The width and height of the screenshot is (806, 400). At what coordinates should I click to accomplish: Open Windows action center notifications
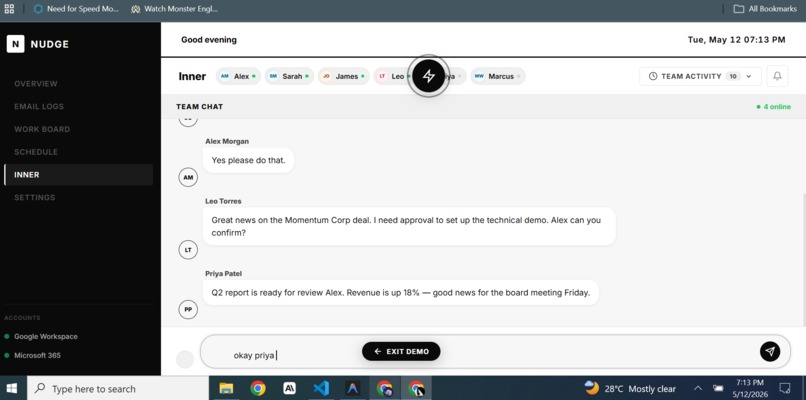(785, 388)
